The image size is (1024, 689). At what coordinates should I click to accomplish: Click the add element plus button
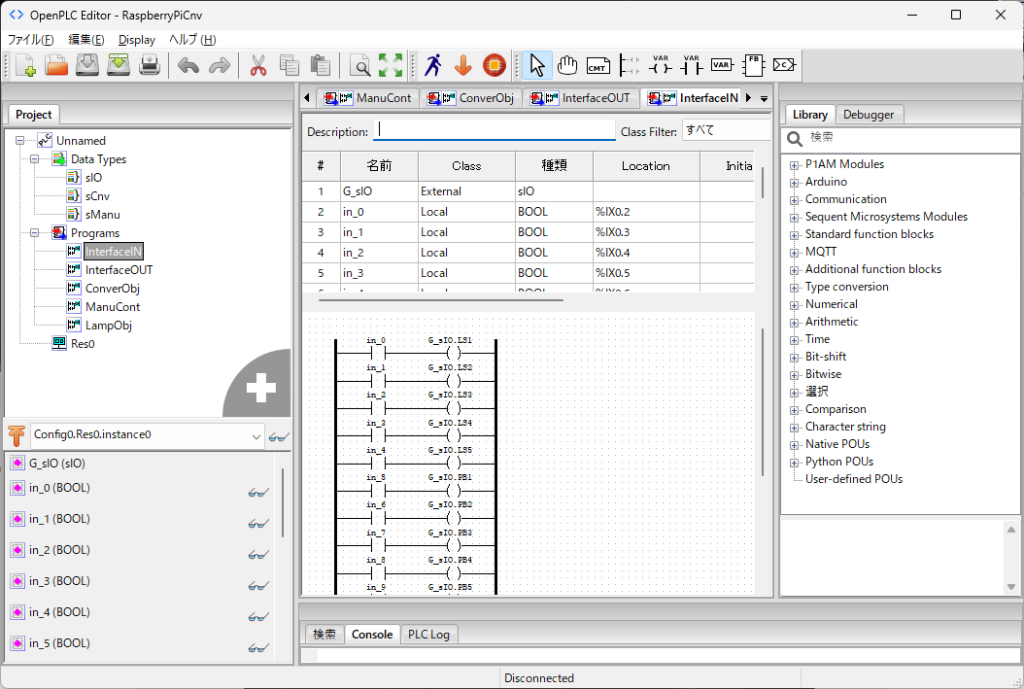(x=261, y=387)
